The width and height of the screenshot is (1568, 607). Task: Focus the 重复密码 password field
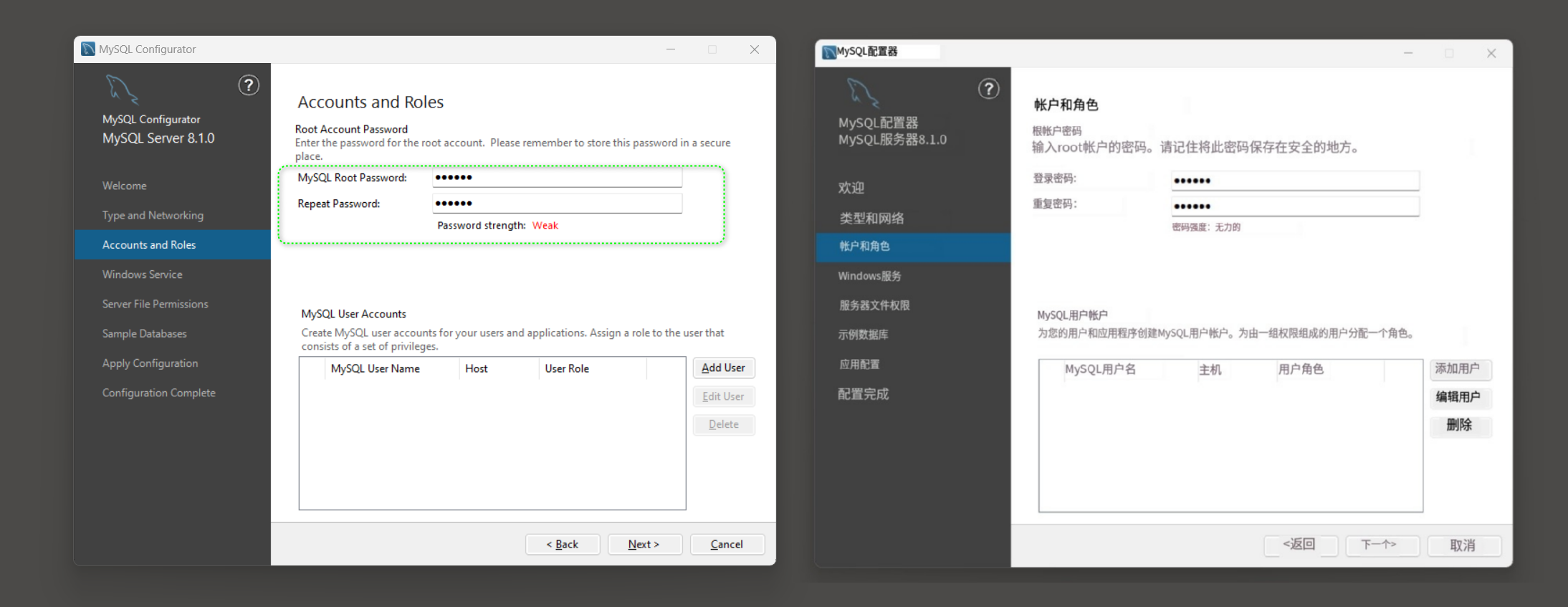(1296, 206)
